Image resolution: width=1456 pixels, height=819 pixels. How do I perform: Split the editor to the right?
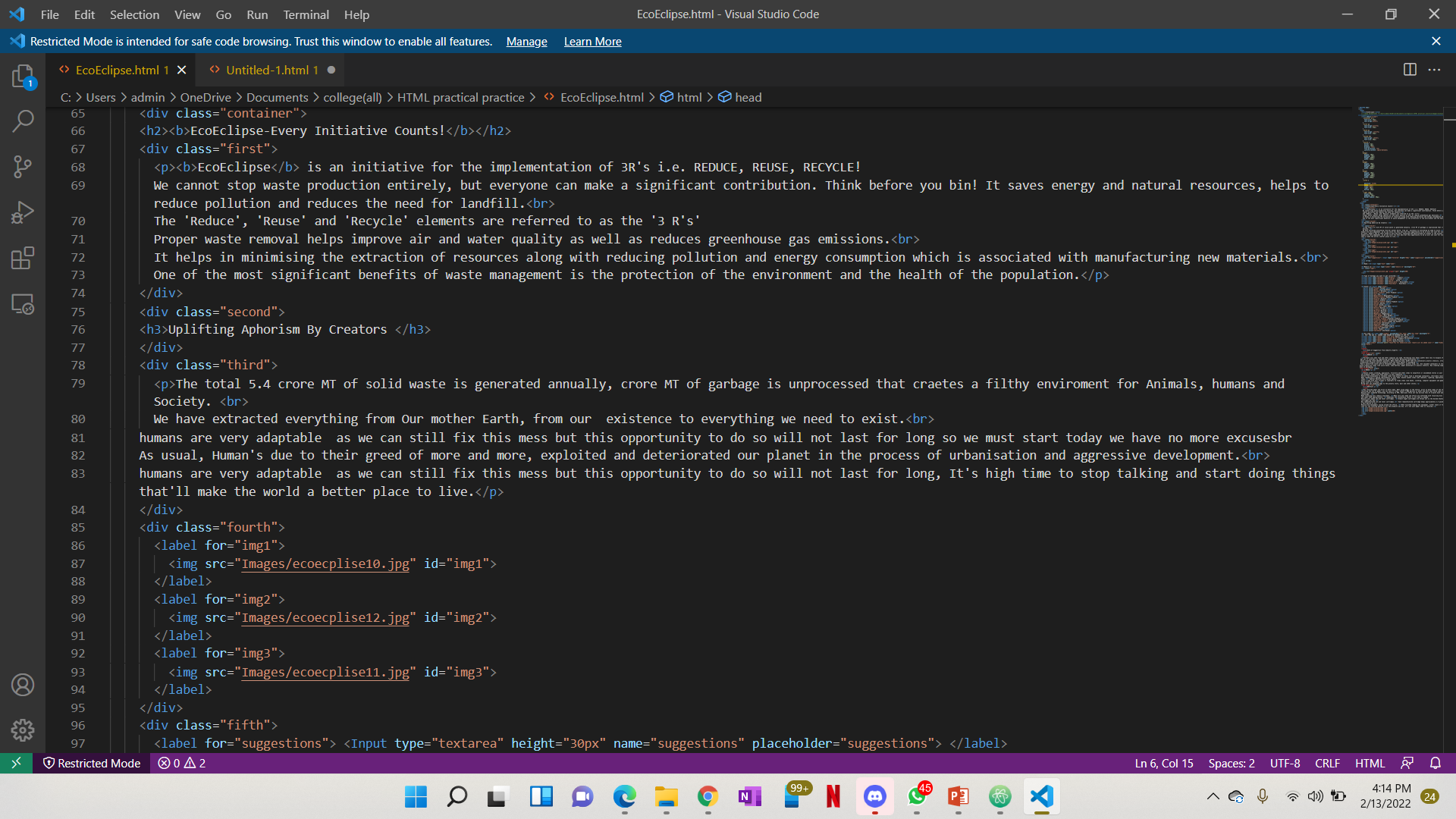(x=1410, y=70)
